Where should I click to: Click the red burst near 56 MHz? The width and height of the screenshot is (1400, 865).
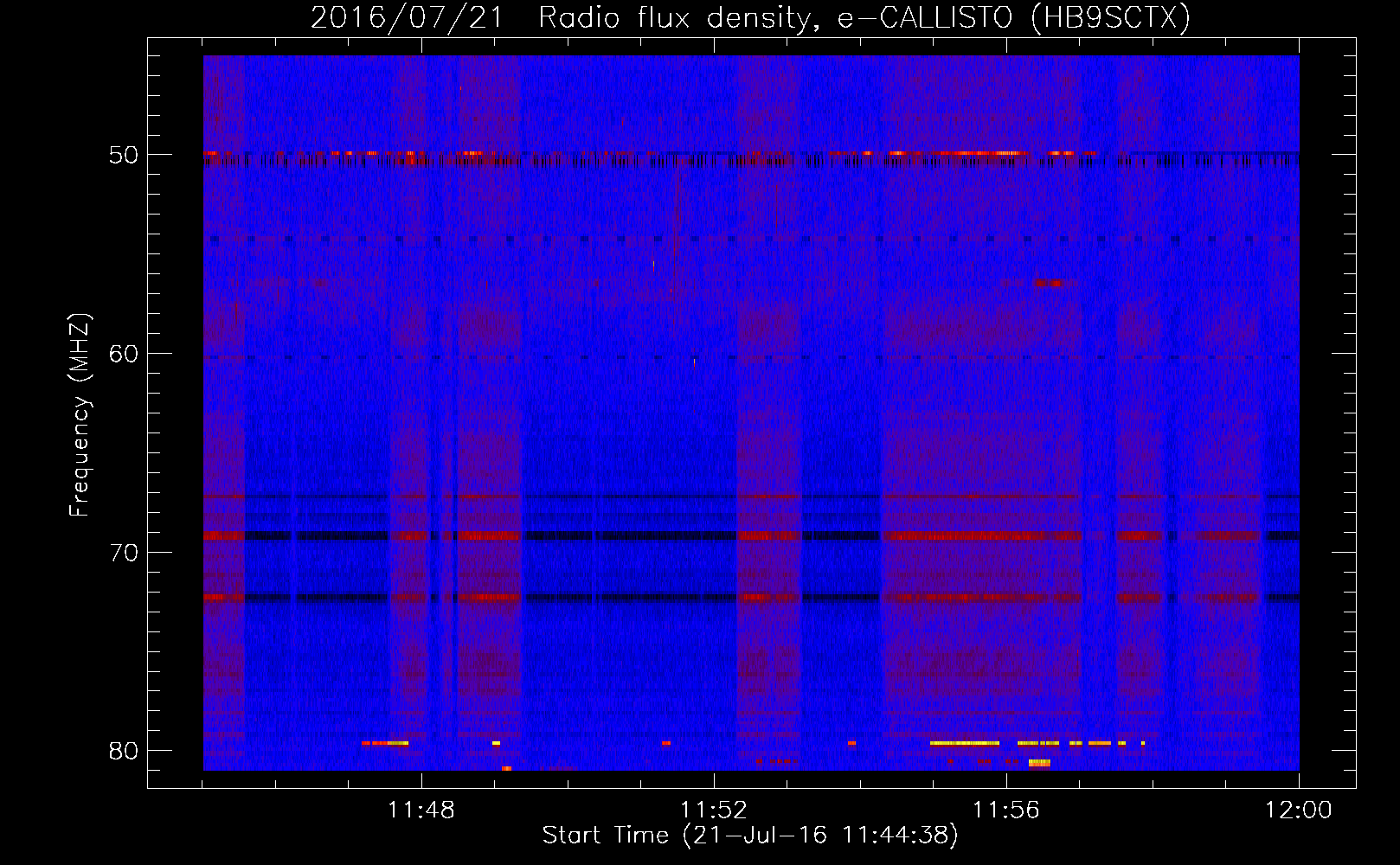1047,283
